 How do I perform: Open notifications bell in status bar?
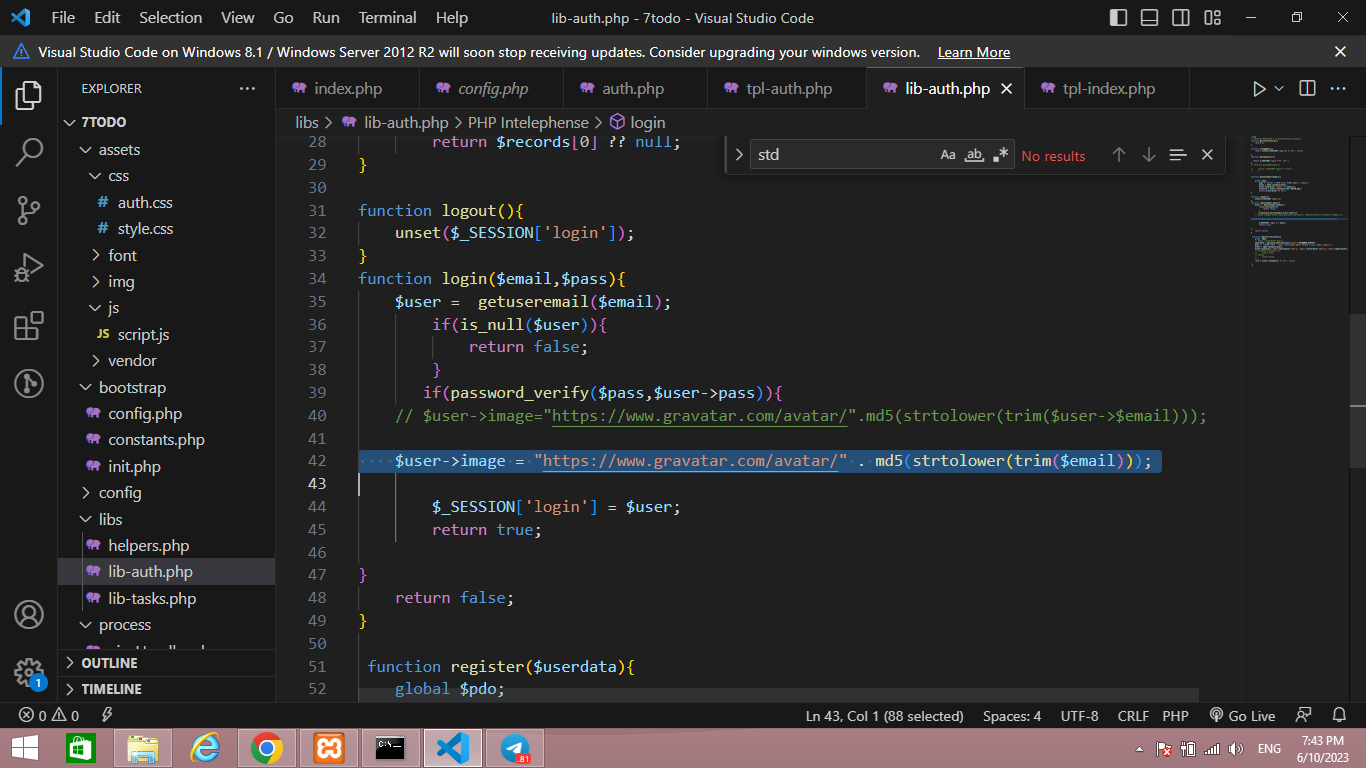(x=1339, y=716)
